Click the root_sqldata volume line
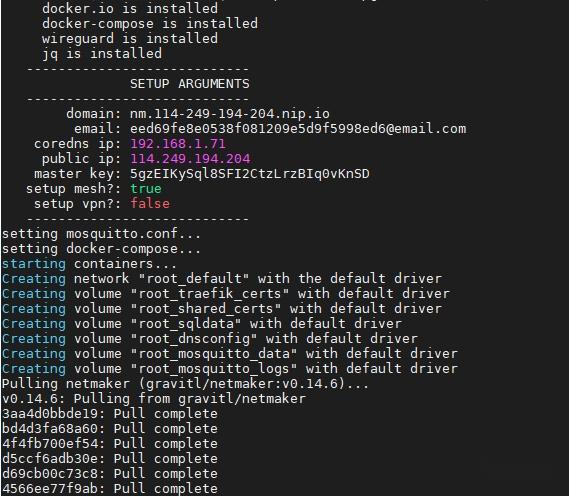 pos(202,324)
